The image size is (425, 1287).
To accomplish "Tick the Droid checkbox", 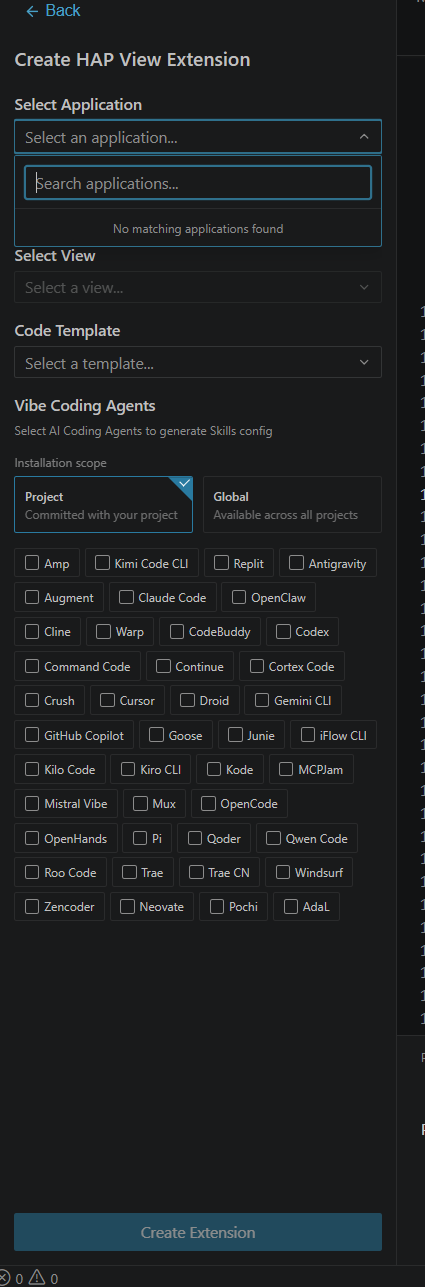I will [188, 700].
